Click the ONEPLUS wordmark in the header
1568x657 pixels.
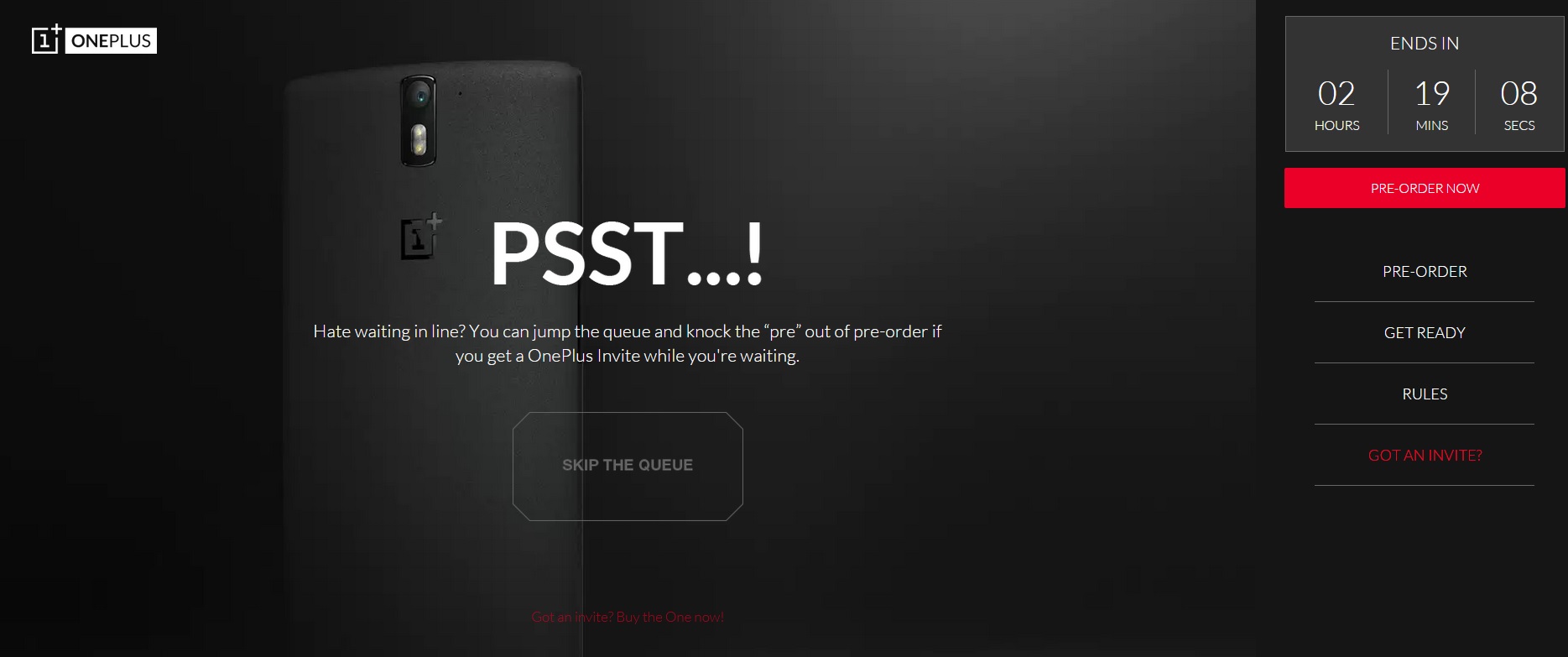[x=111, y=41]
